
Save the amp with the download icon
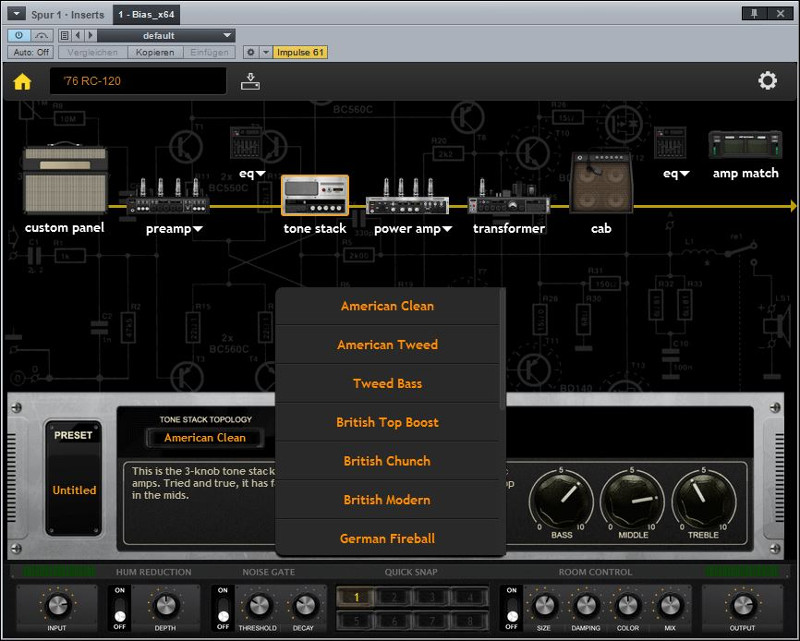pos(250,81)
